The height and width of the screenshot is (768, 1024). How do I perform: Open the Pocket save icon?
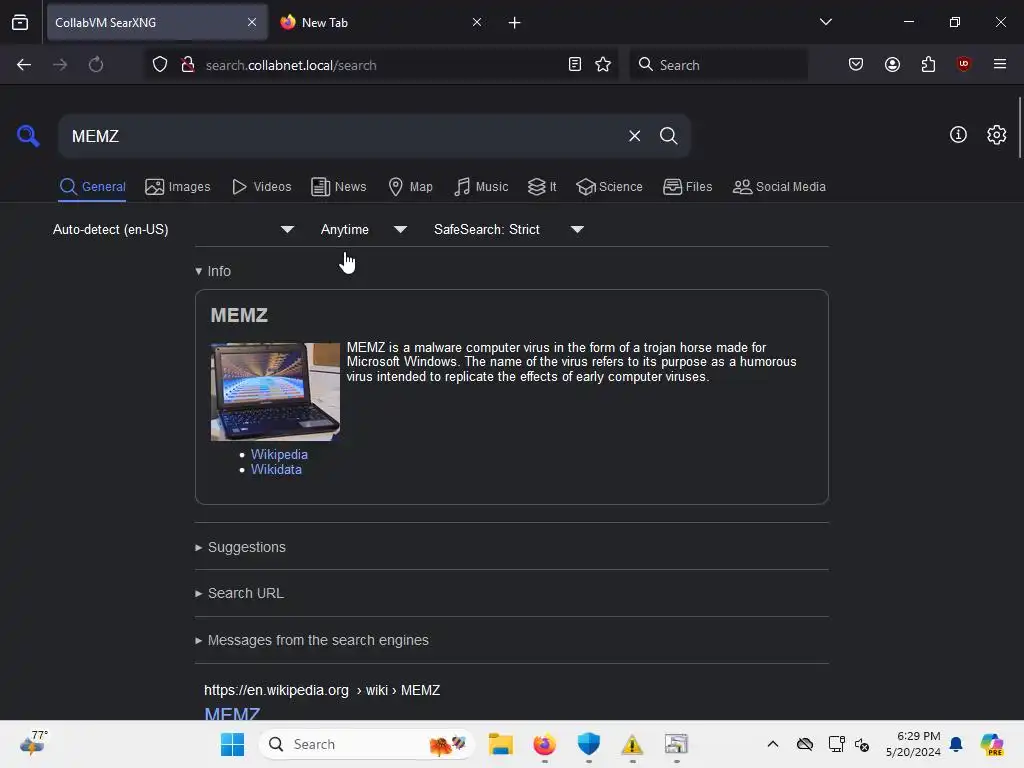[856, 64]
